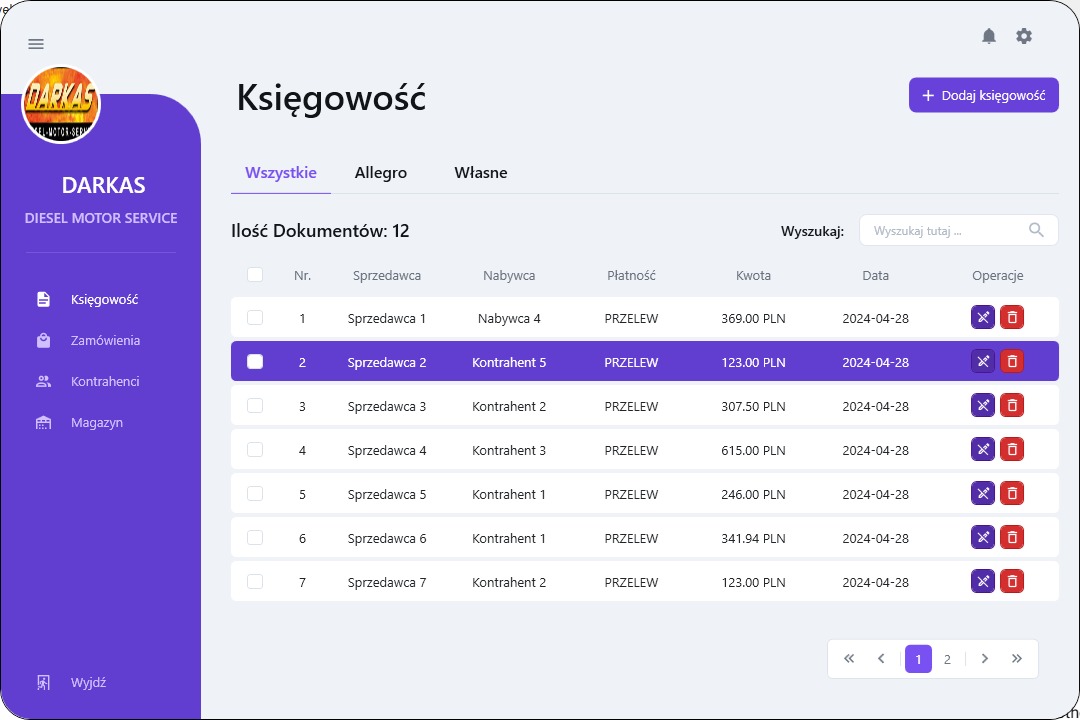Edit the Sprzedawca 1 invoice with the pencil icon

pos(982,317)
